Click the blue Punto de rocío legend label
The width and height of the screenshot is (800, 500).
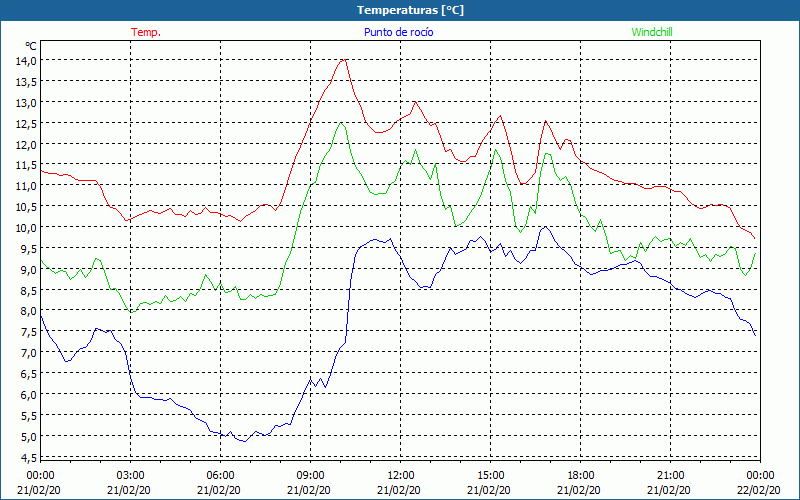[398, 32]
